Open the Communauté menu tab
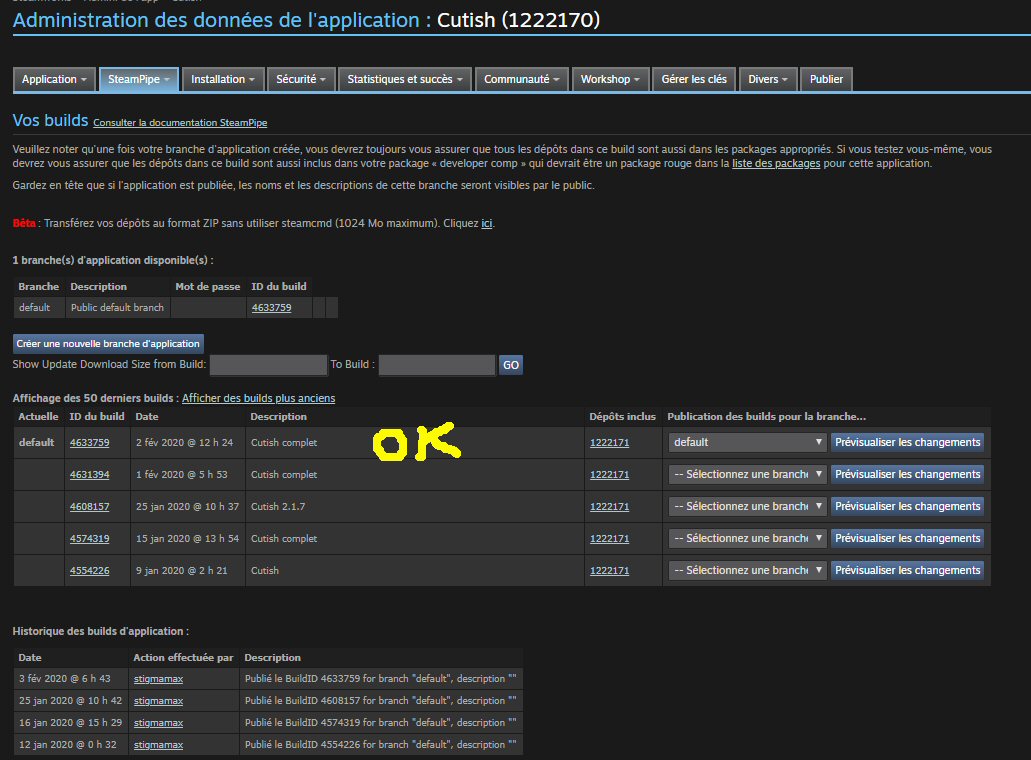Screen dimensions: 1031x760 click(x=522, y=79)
